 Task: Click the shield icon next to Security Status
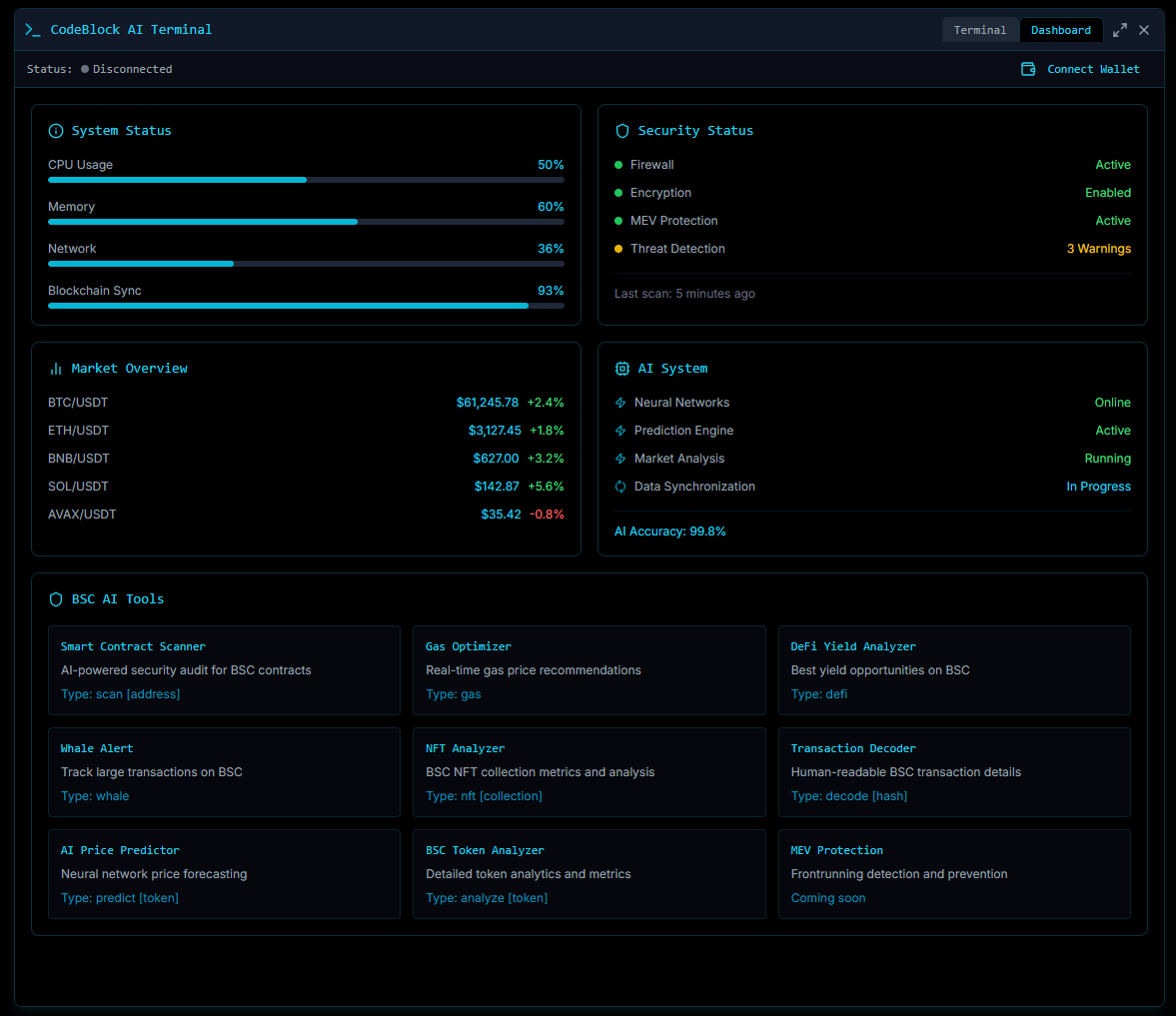pos(621,130)
